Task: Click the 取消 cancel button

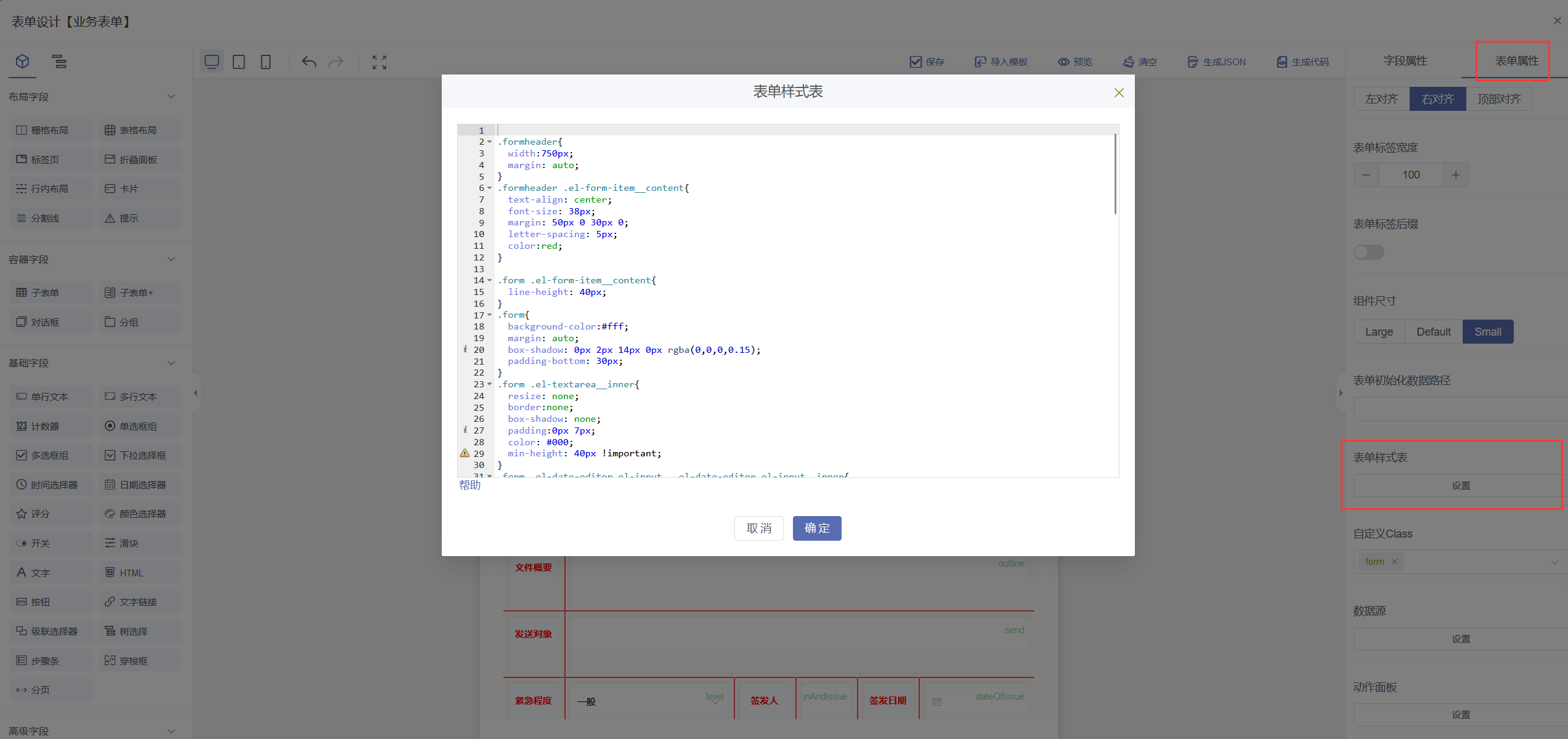Action: (758, 528)
